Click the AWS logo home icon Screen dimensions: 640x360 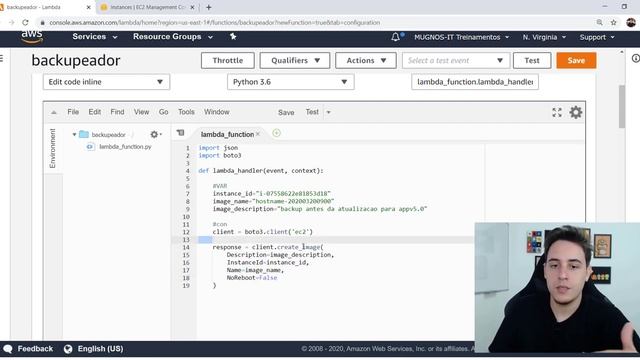(32, 37)
